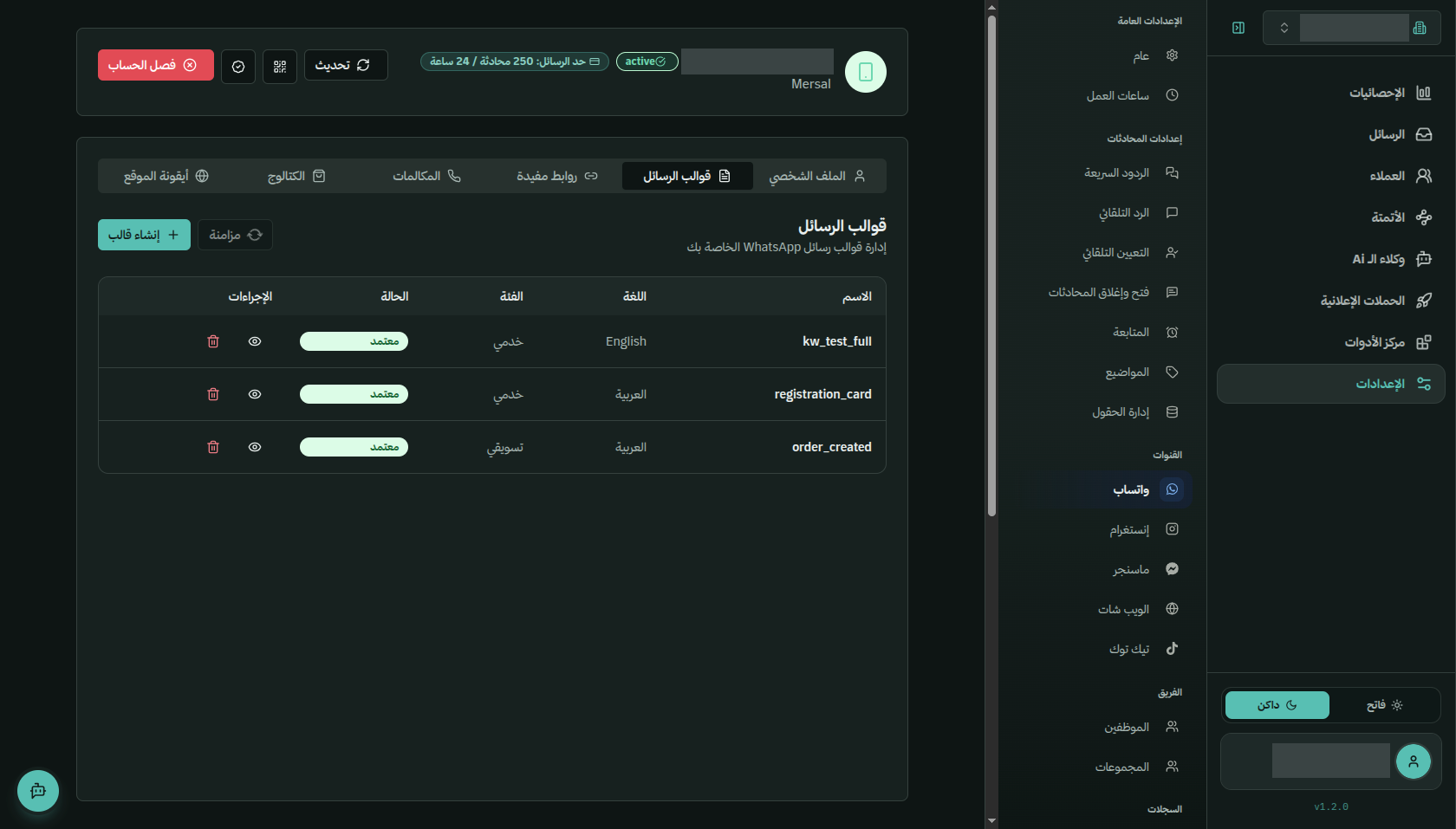
Task: Open الإحصائيات statistics page
Action: (x=1331, y=93)
